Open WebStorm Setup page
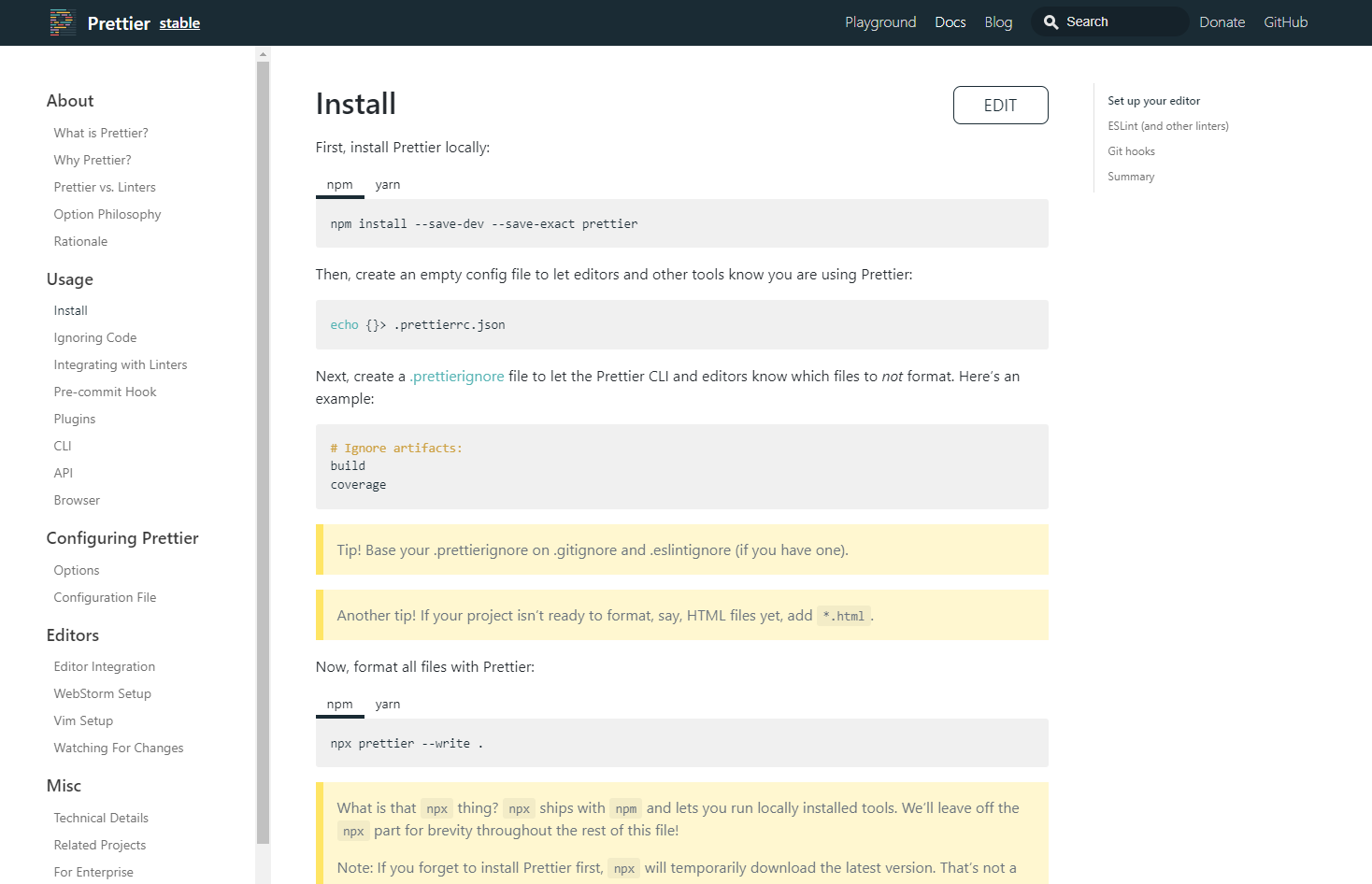Image resolution: width=1372 pixels, height=884 pixels. (x=102, y=693)
